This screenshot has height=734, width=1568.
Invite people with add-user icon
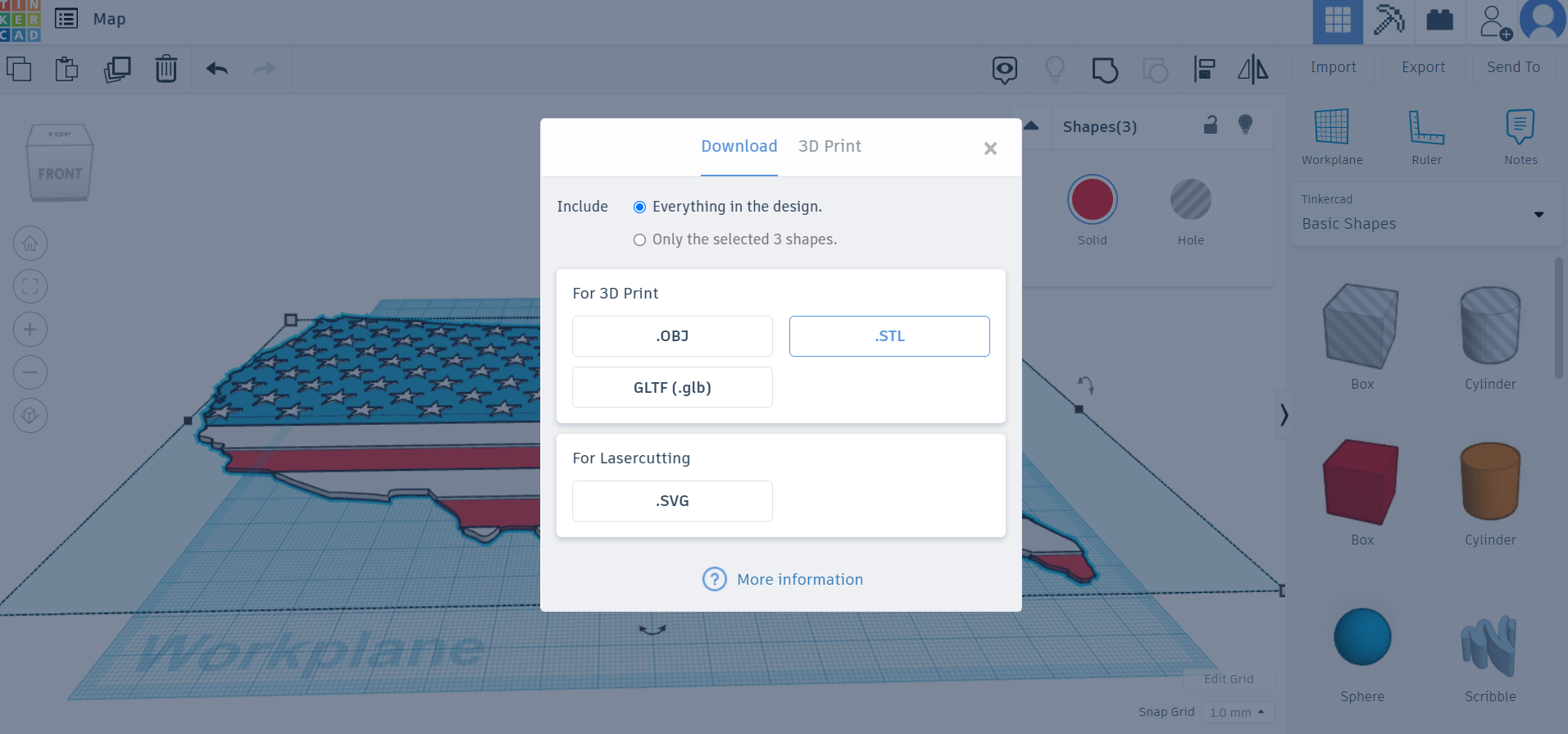[x=1495, y=22]
